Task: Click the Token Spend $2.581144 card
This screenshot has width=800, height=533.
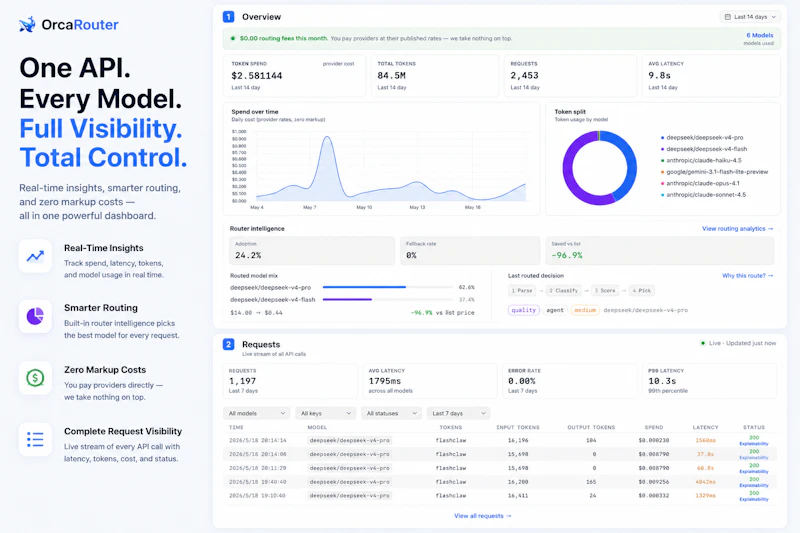Action: pos(294,75)
